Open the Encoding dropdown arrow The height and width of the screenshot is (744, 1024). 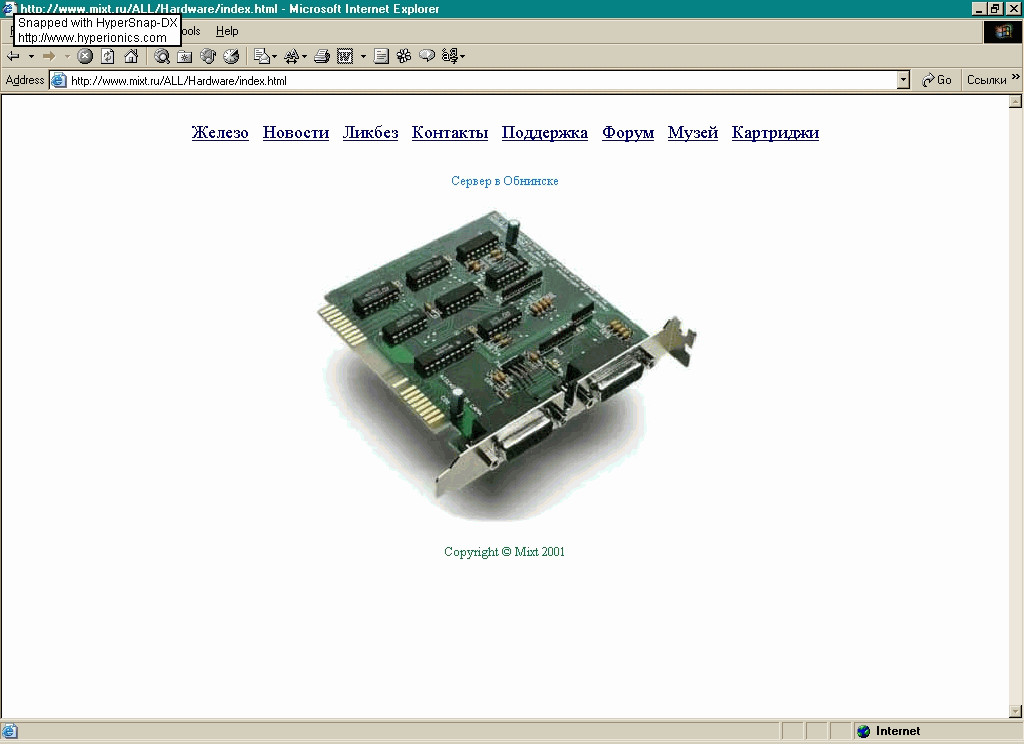click(x=462, y=57)
